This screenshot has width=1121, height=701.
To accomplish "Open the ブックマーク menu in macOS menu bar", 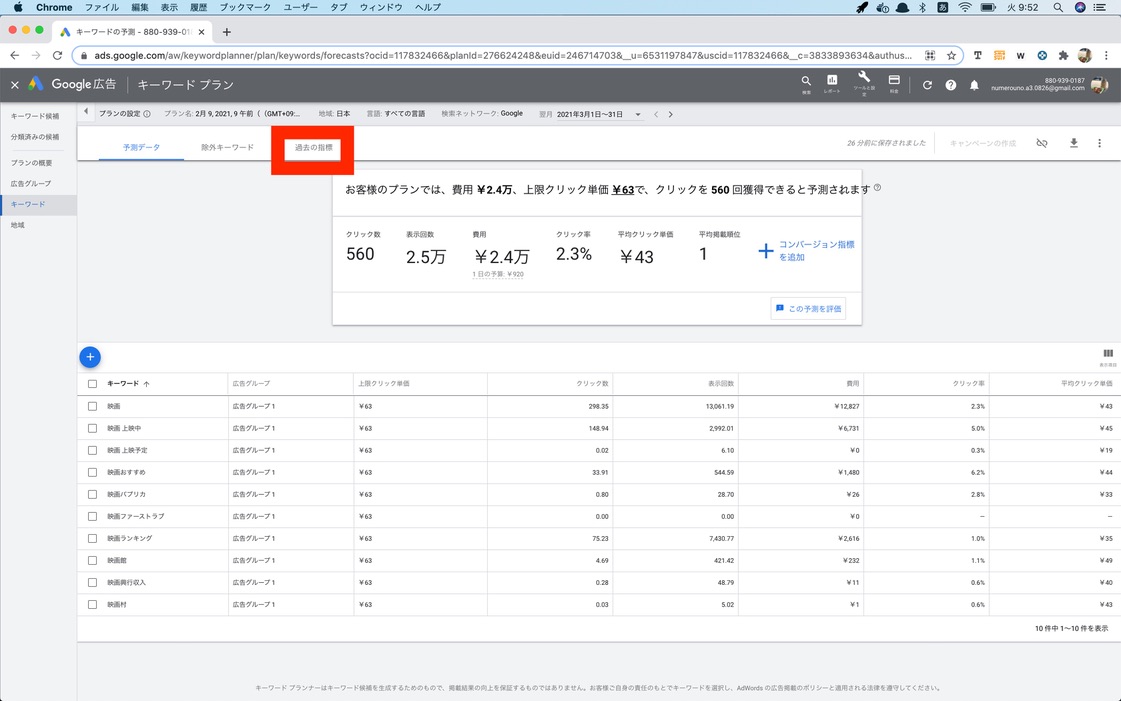I will point(245,7).
